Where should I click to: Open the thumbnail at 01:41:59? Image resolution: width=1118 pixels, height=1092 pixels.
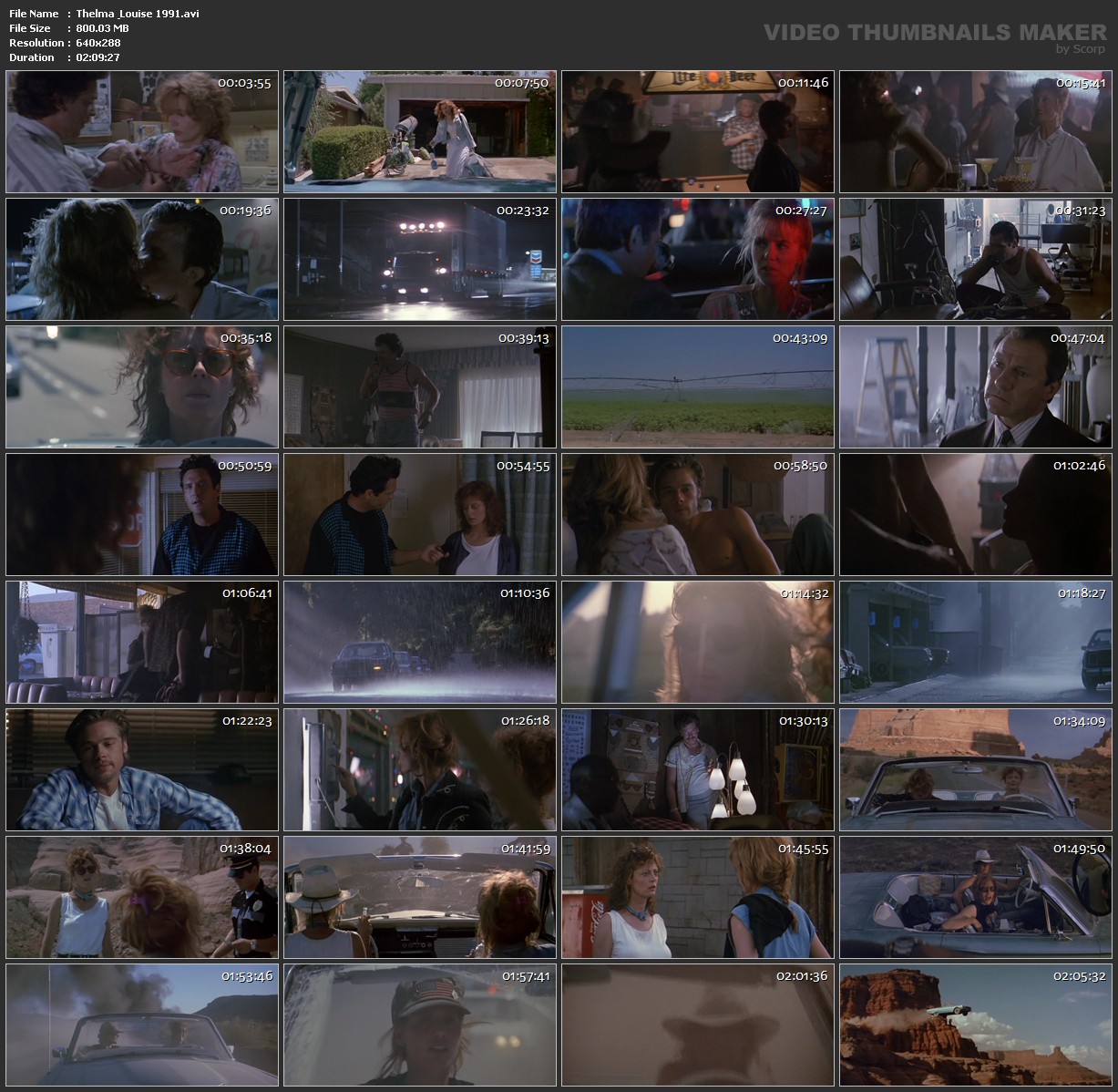(420, 897)
